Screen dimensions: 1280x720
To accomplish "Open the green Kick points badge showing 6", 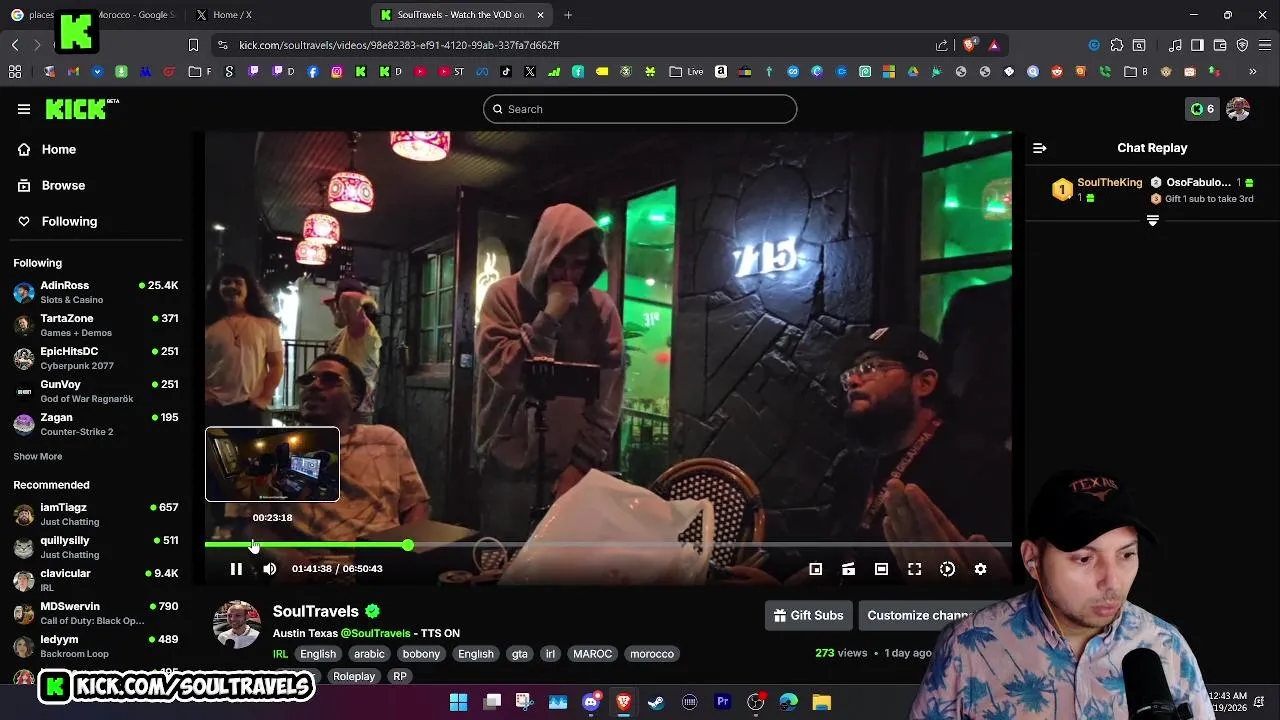I will coord(1202,109).
